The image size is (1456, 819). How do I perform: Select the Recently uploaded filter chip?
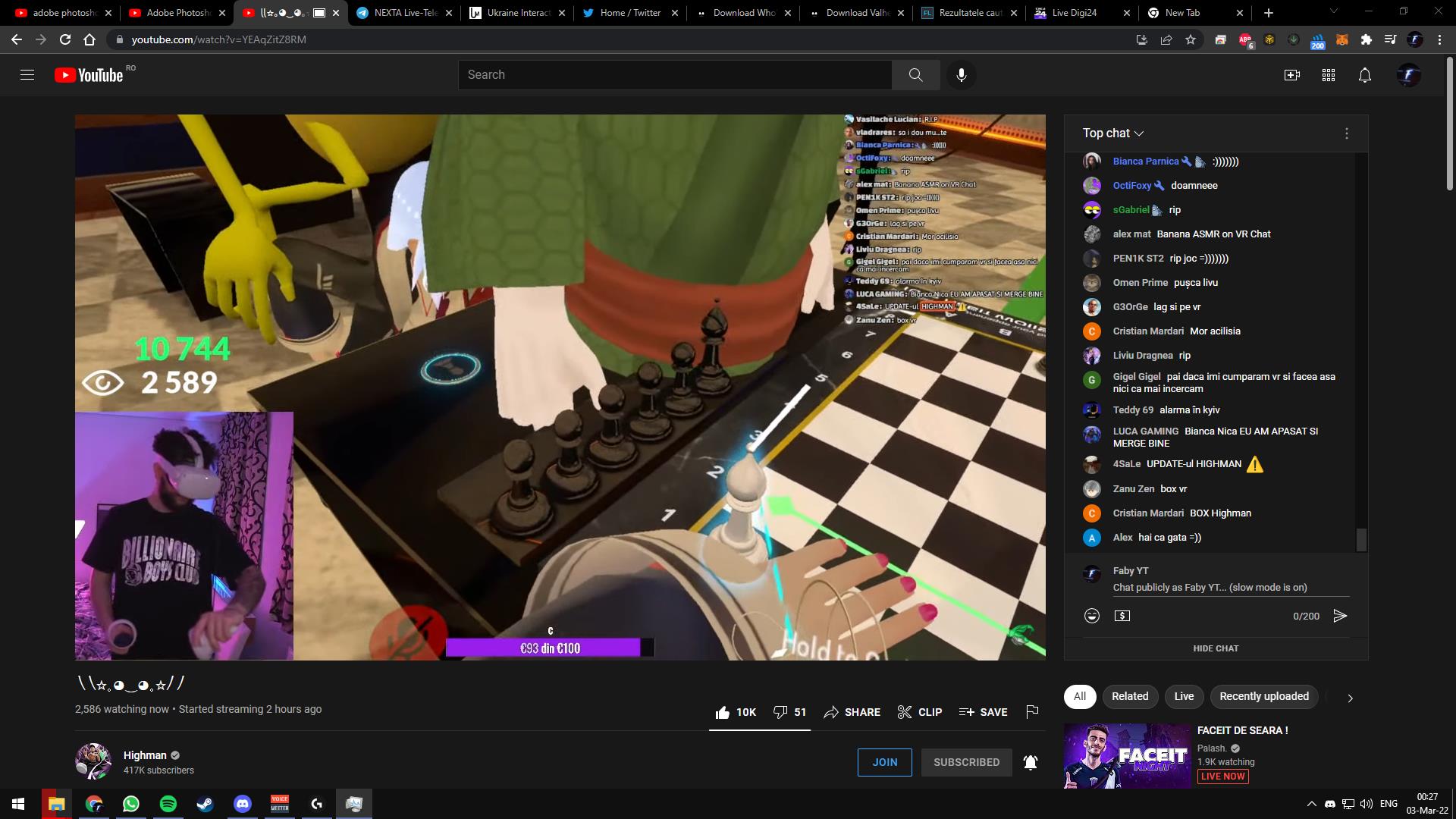click(x=1263, y=696)
